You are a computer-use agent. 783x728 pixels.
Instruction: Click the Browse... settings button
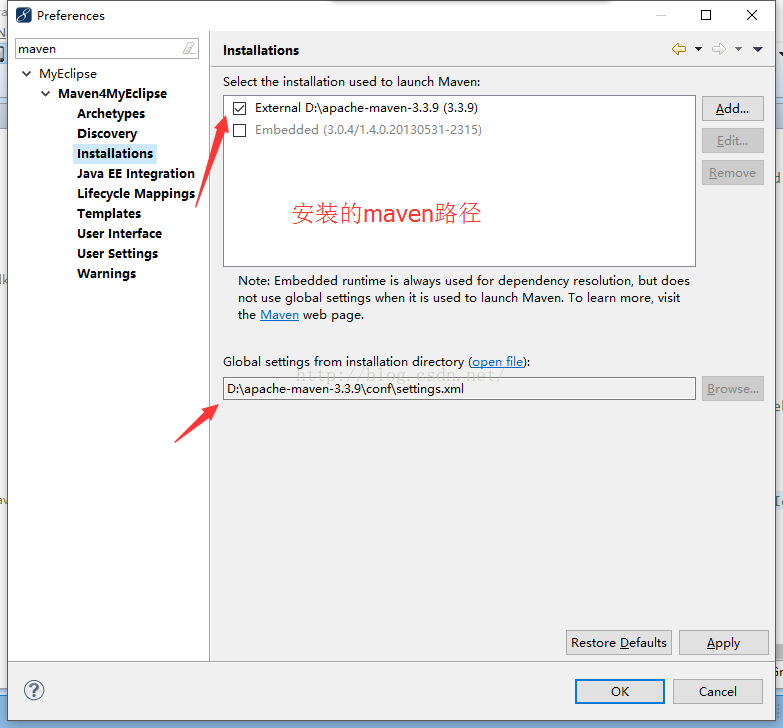coord(733,388)
